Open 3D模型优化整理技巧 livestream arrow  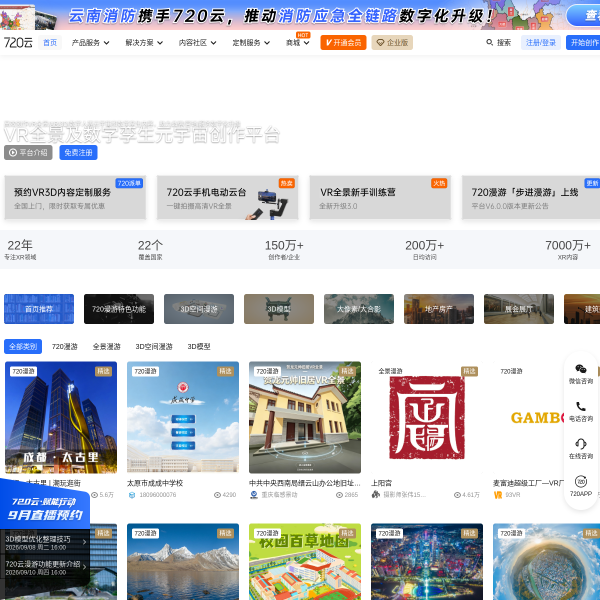[85, 542]
